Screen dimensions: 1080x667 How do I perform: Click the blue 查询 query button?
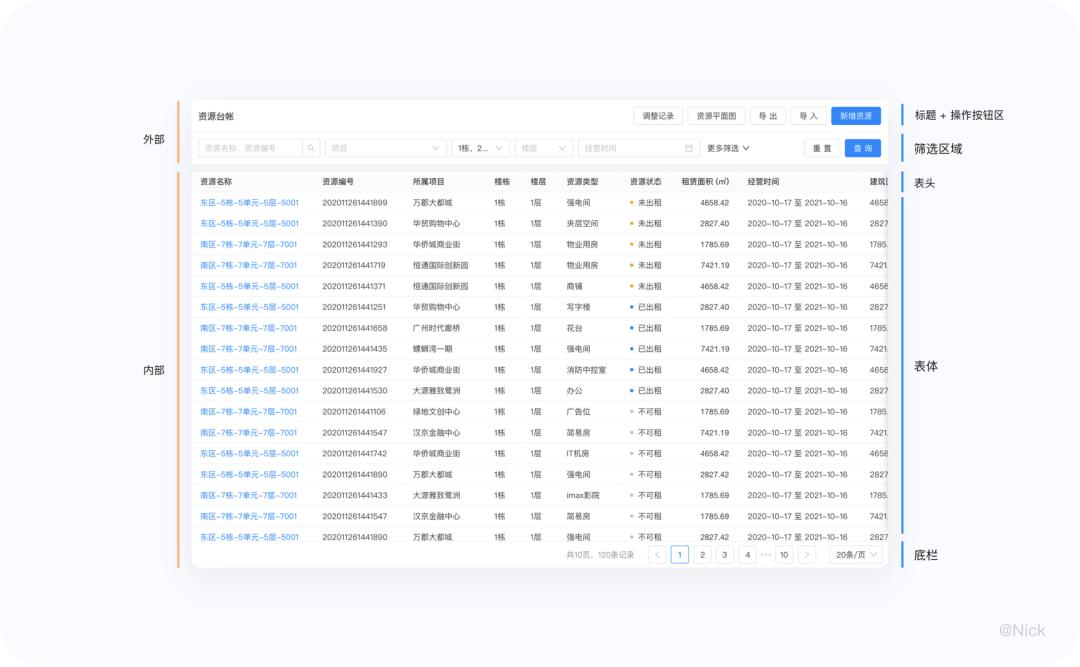(863, 147)
